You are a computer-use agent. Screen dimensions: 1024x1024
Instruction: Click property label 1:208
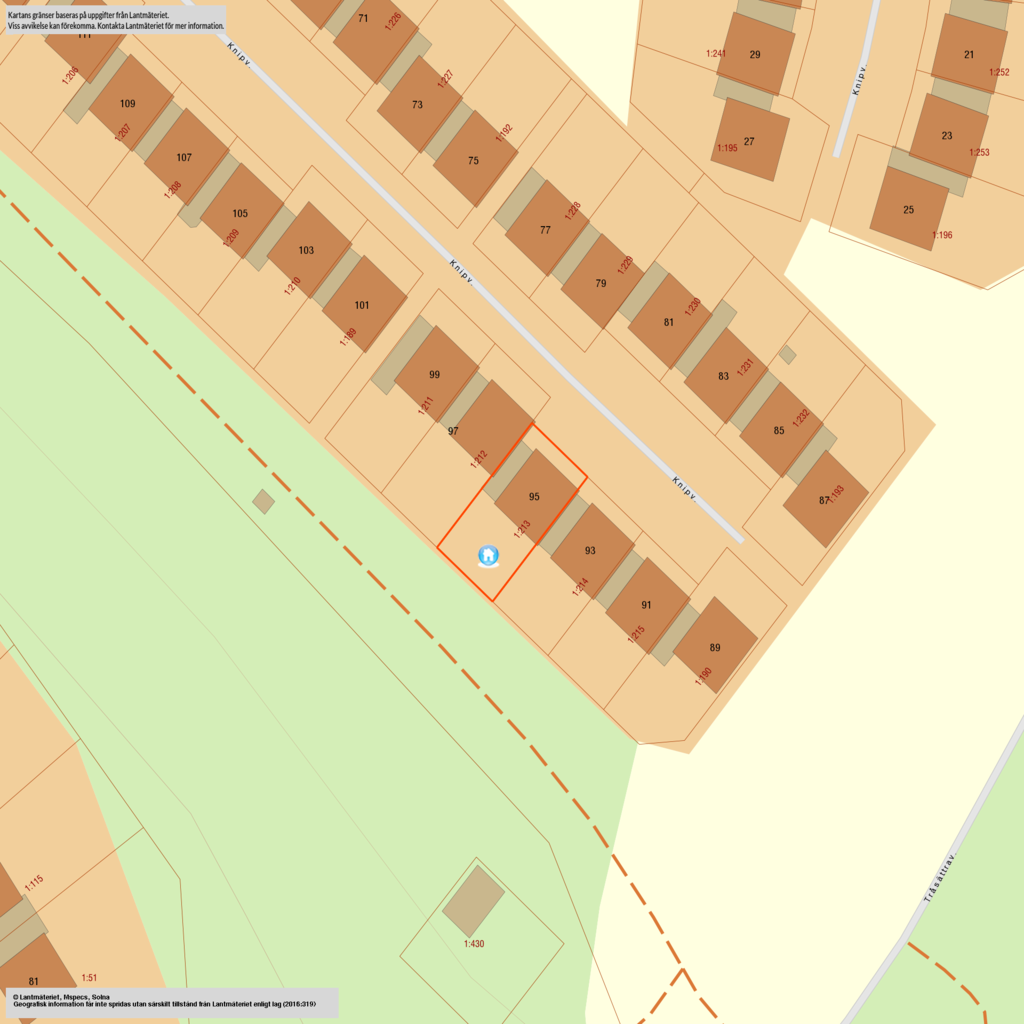(172, 190)
